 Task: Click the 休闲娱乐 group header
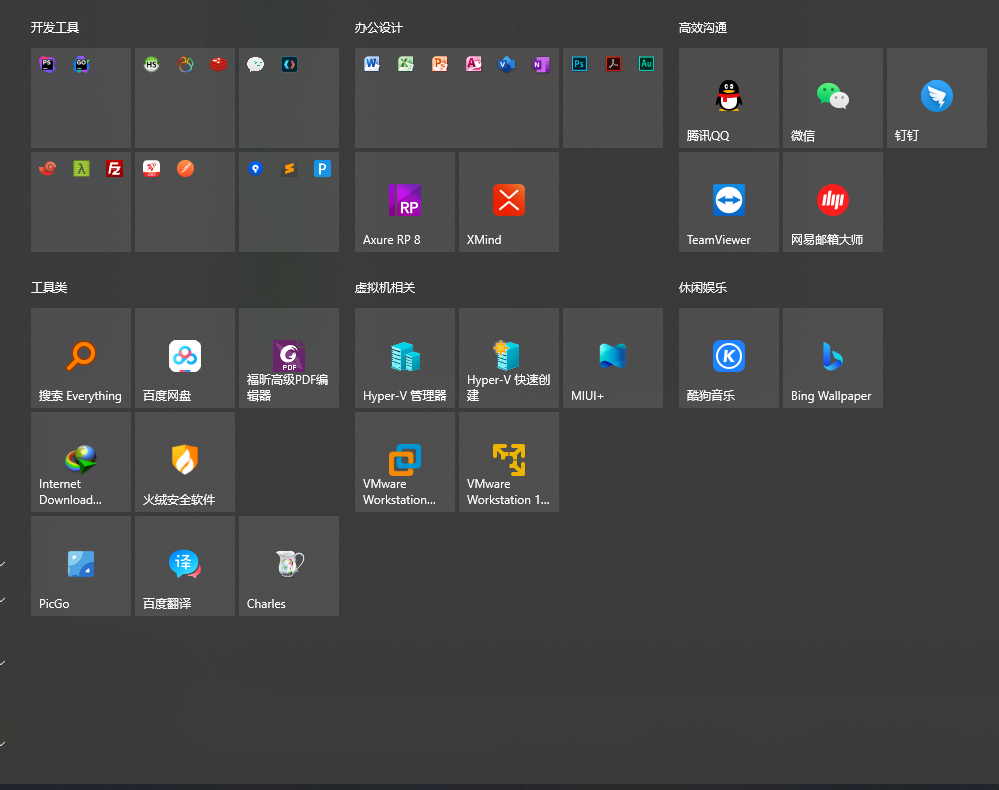[x=703, y=287]
